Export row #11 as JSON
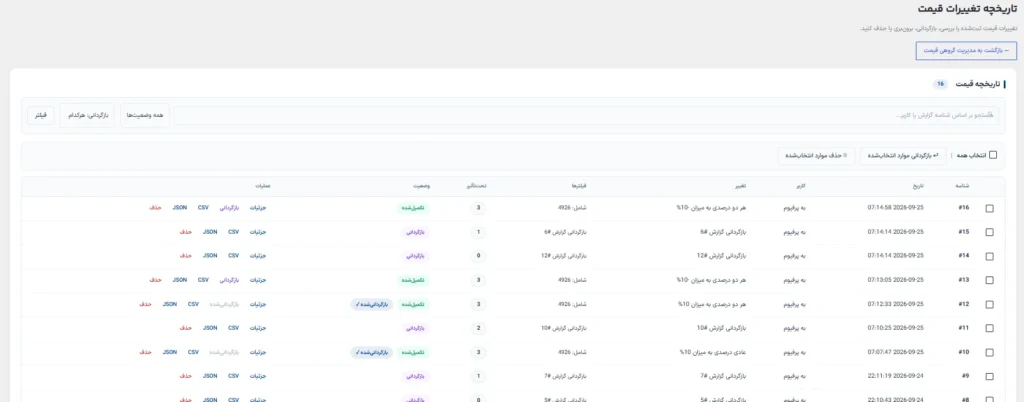This screenshot has width=1024, height=402. click(x=210, y=328)
